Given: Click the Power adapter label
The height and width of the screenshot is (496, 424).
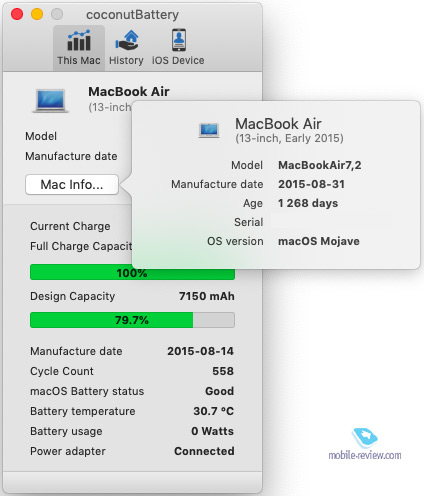Looking at the screenshot, I should click(68, 451).
